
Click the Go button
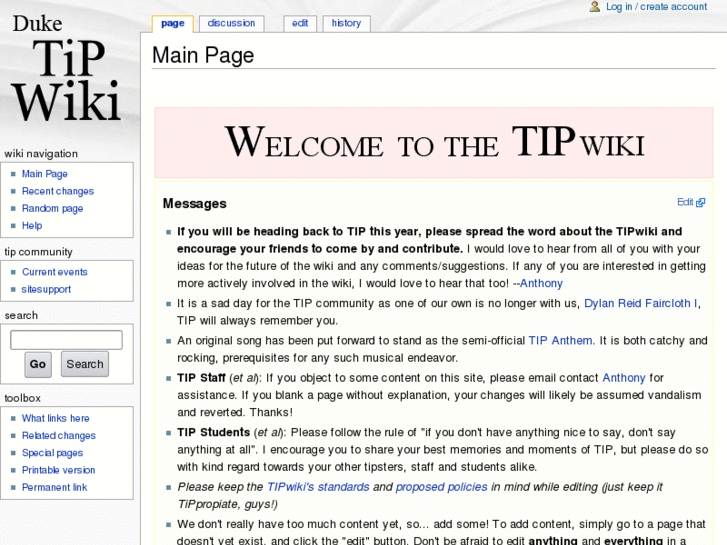coord(38,364)
